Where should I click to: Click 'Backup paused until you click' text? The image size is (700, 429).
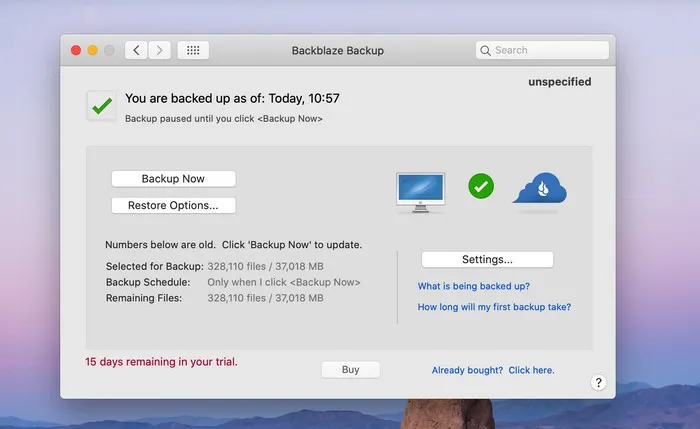point(224,119)
